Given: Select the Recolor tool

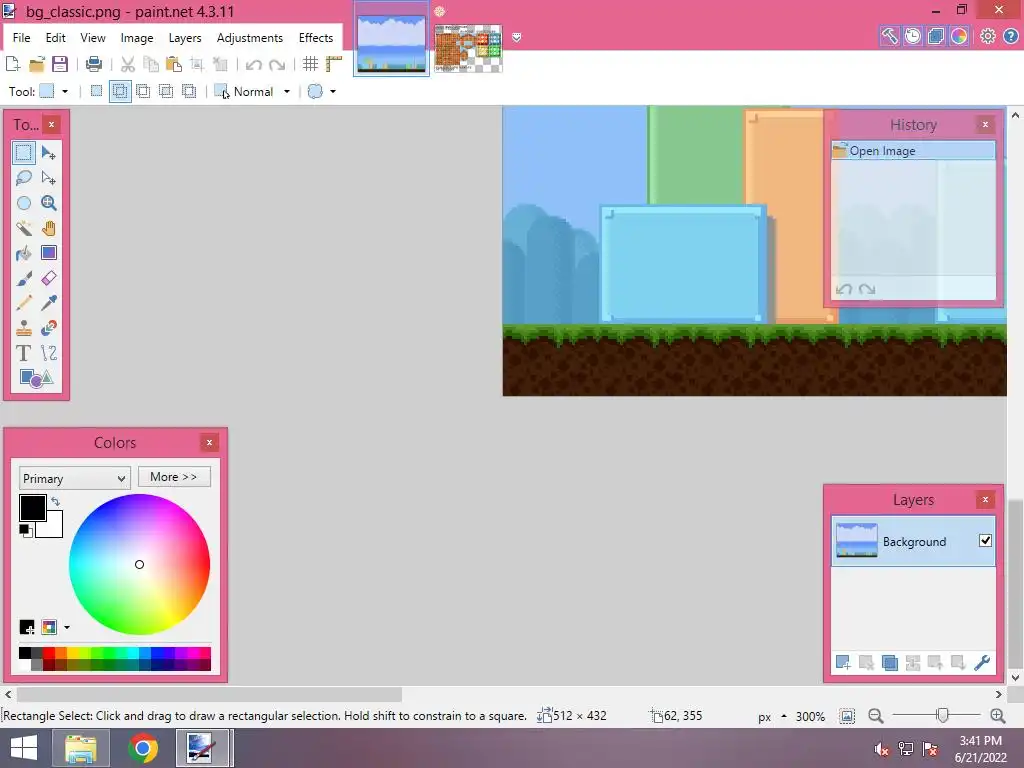Looking at the screenshot, I should click(48, 328).
